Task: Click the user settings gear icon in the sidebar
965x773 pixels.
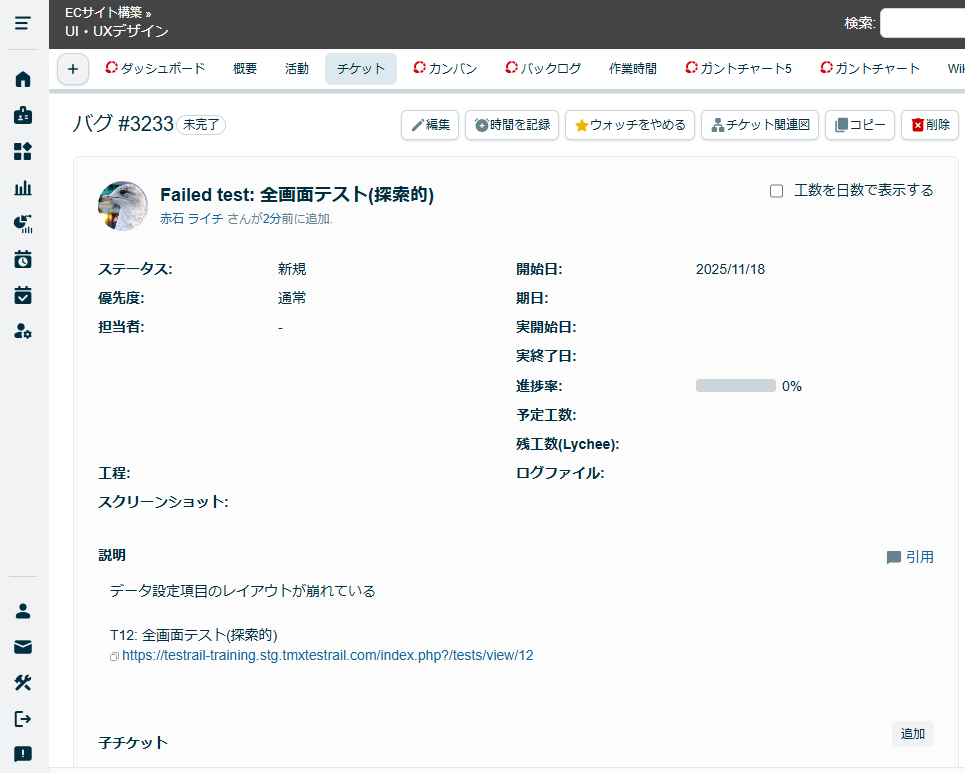Action: 23,331
